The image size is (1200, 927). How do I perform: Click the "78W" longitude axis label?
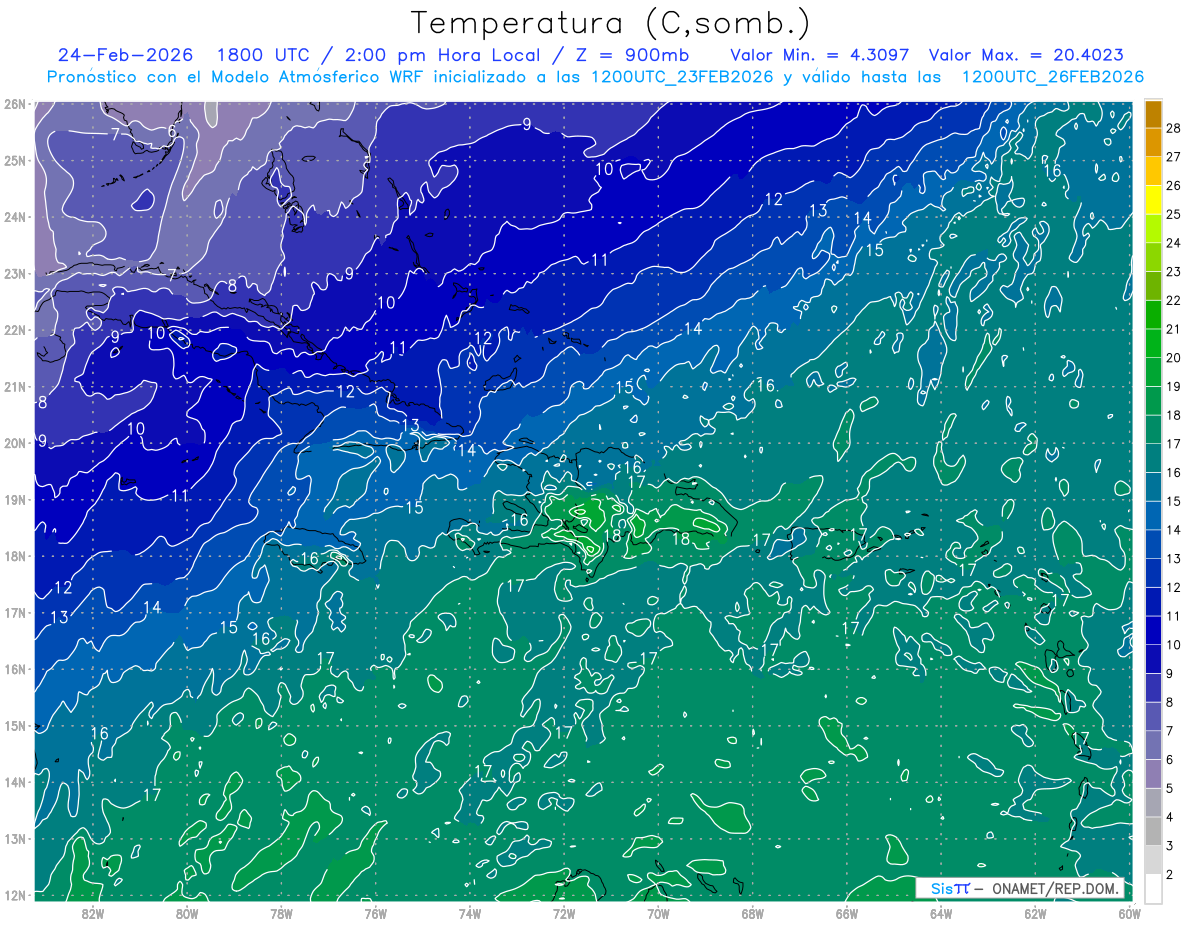281,913
